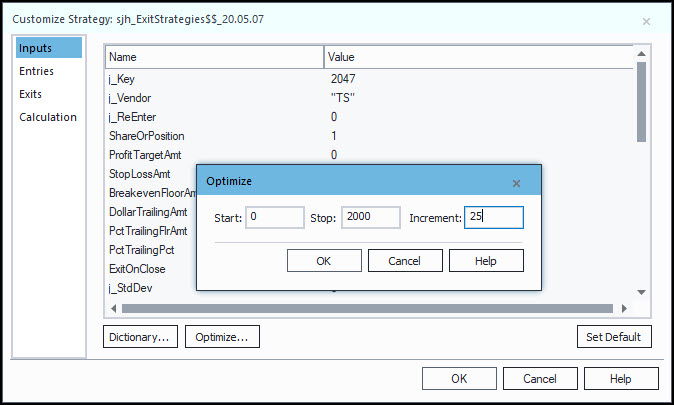Viewport: 674px width, 405px height.
Task: Select the i_Vendor input row
Action: [x=369, y=98]
